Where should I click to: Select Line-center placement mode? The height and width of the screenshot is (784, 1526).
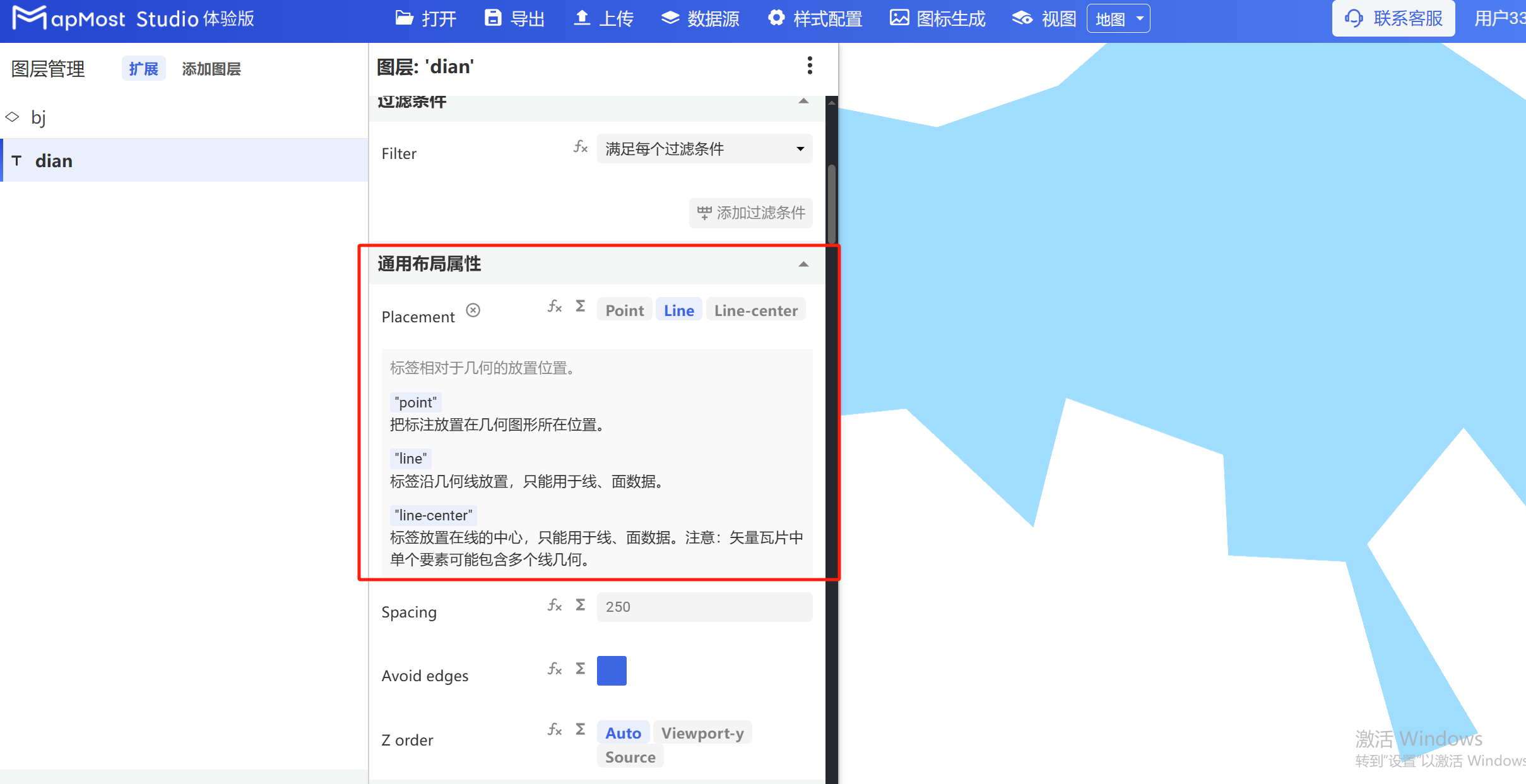[755, 310]
